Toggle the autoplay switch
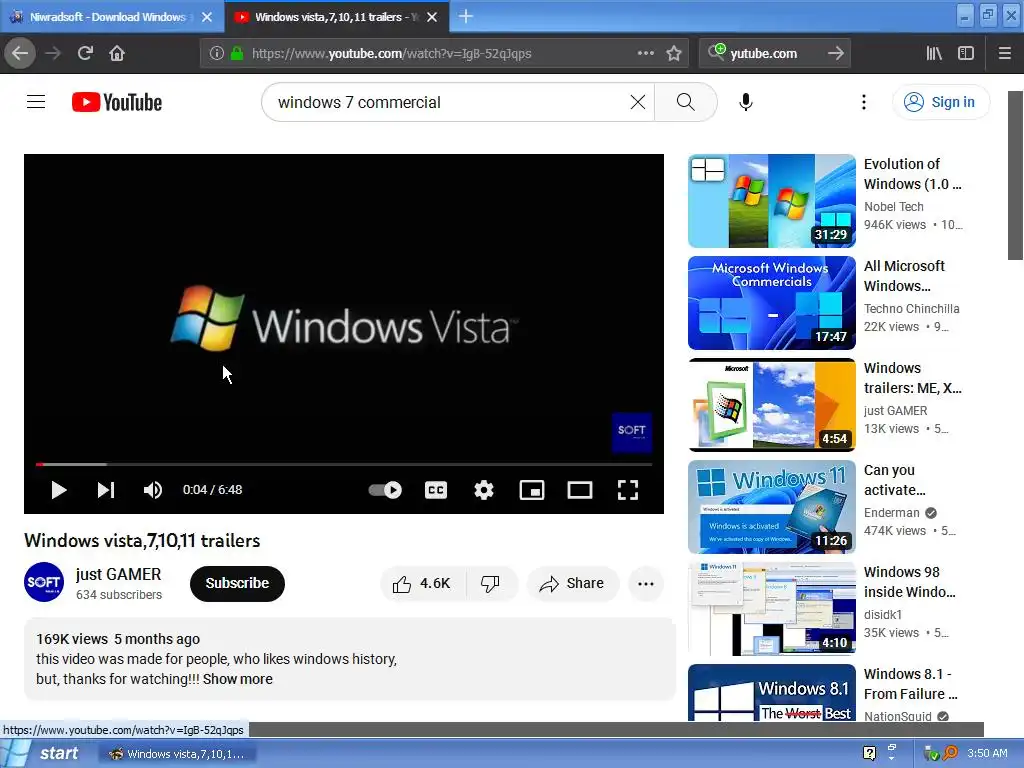This screenshot has height=768, width=1024. click(x=385, y=490)
